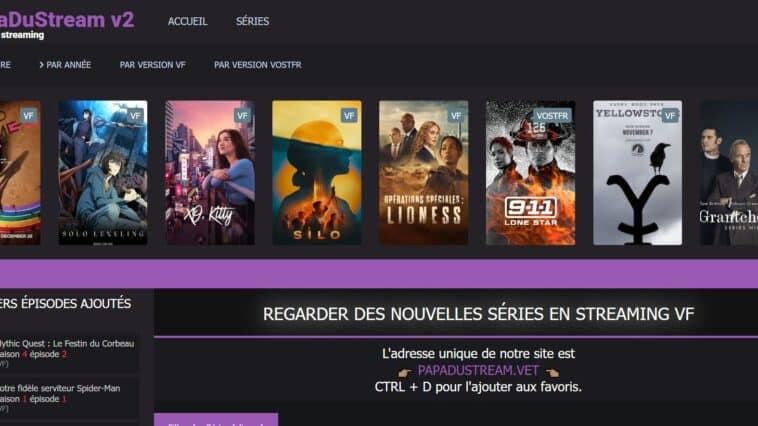Filter series by PAR VERSION VOSTFR
The height and width of the screenshot is (426, 758).
[258, 65]
